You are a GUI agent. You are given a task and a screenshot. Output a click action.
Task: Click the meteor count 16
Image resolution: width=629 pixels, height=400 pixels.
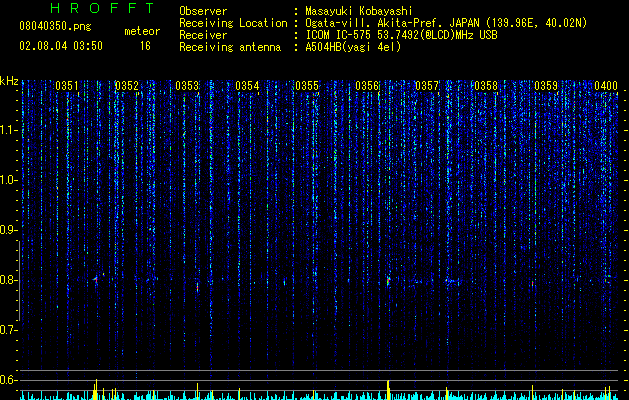tap(145, 46)
